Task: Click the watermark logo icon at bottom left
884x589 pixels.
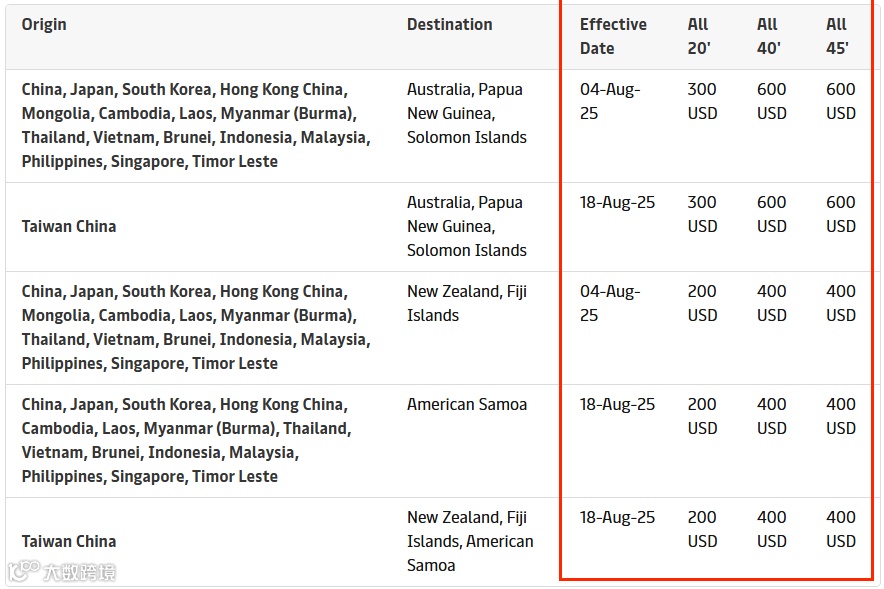Action: (24, 570)
